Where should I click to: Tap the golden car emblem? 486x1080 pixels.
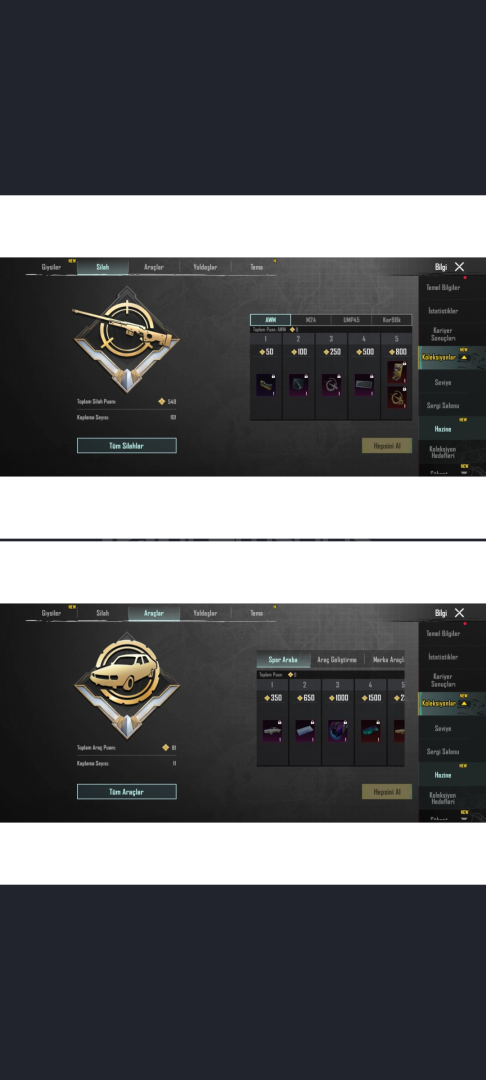[x=126, y=685]
